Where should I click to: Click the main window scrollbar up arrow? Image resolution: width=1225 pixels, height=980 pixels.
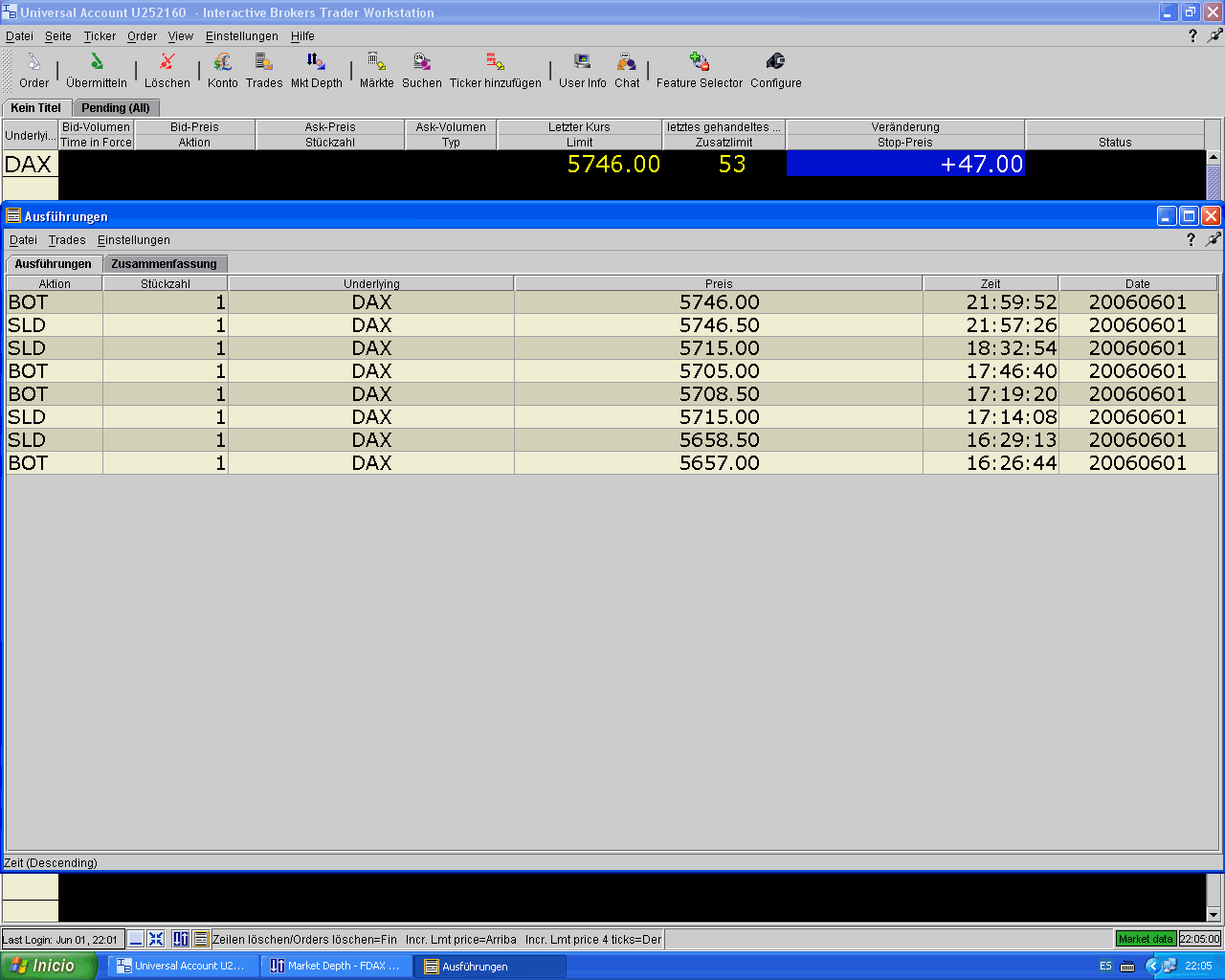coord(1214,157)
